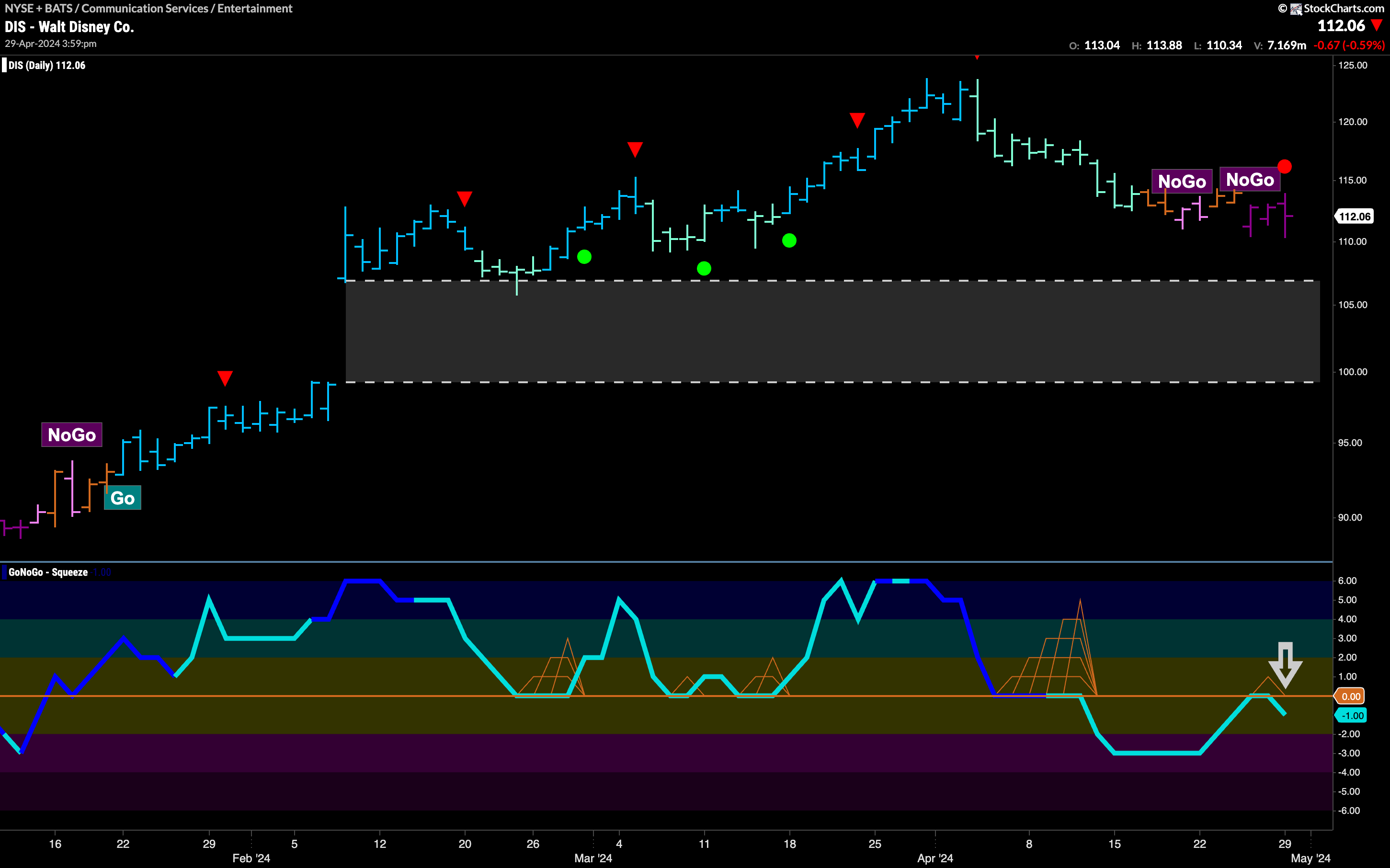Click the large 112.06 last price text

click(x=1341, y=26)
